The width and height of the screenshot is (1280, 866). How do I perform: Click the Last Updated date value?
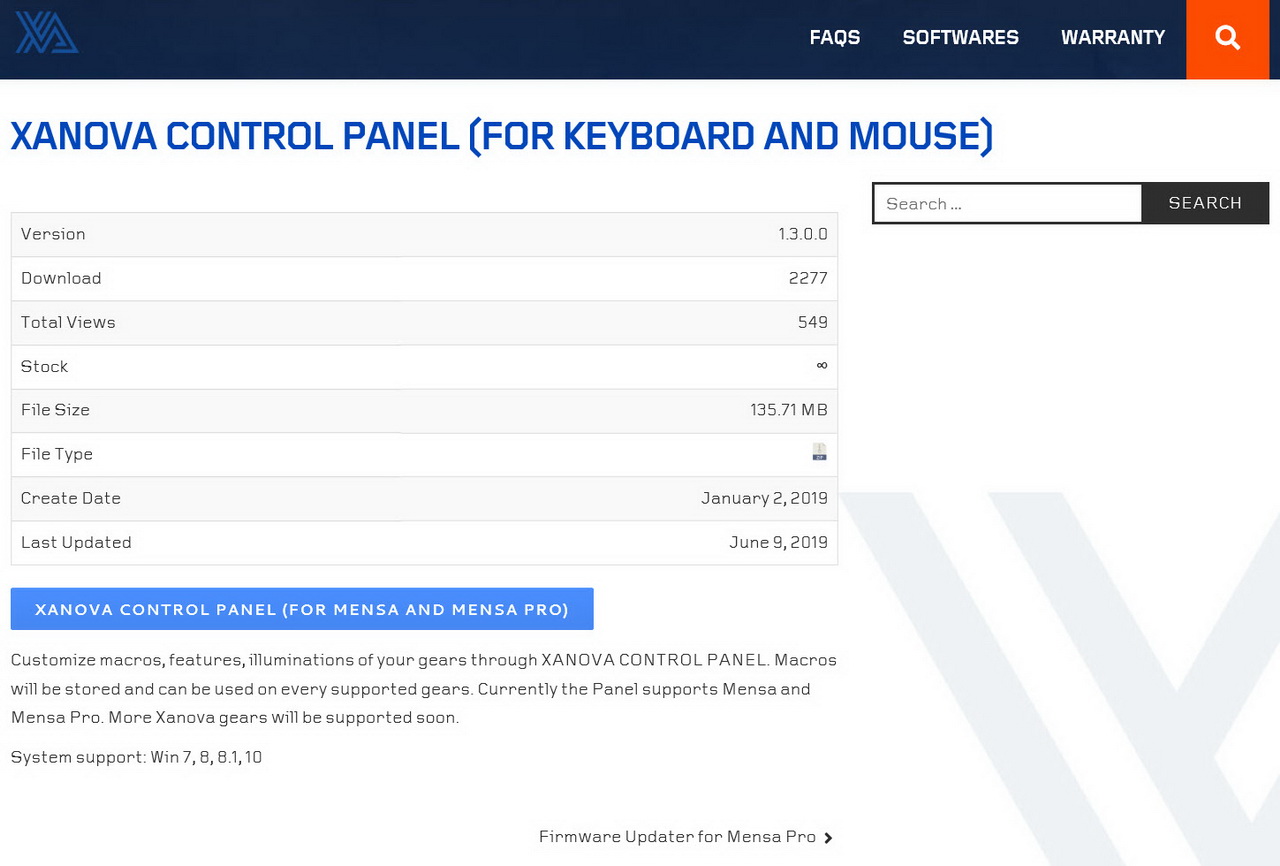tap(778, 542)
